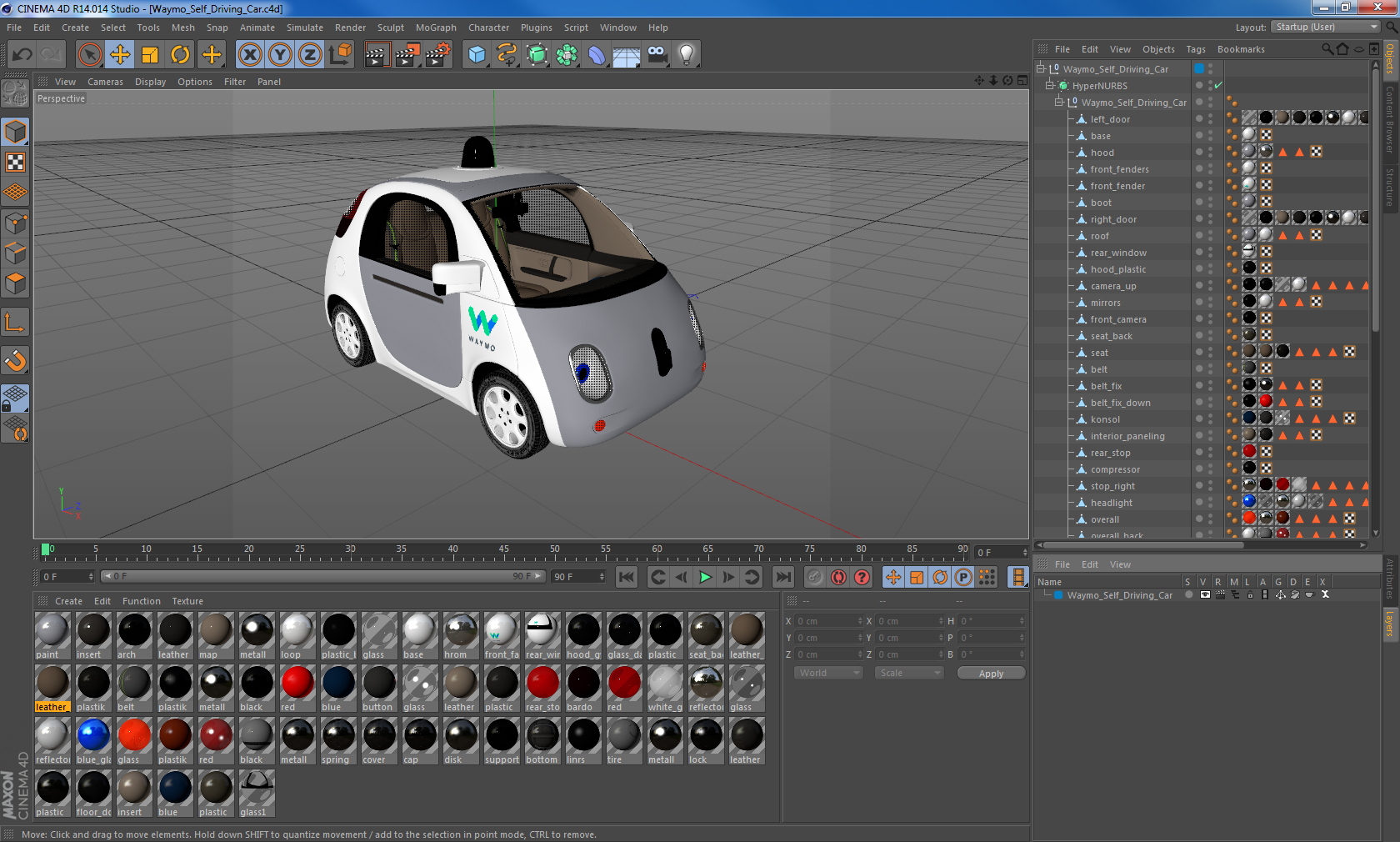Open the spline pen tools icon
This screenshot has width=1400, height=842.
click(507, 55)
